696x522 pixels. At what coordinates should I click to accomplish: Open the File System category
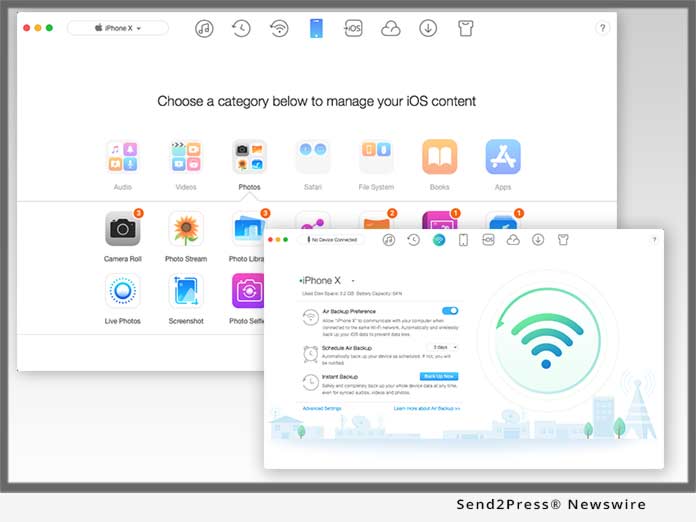[x=376, y=158]
